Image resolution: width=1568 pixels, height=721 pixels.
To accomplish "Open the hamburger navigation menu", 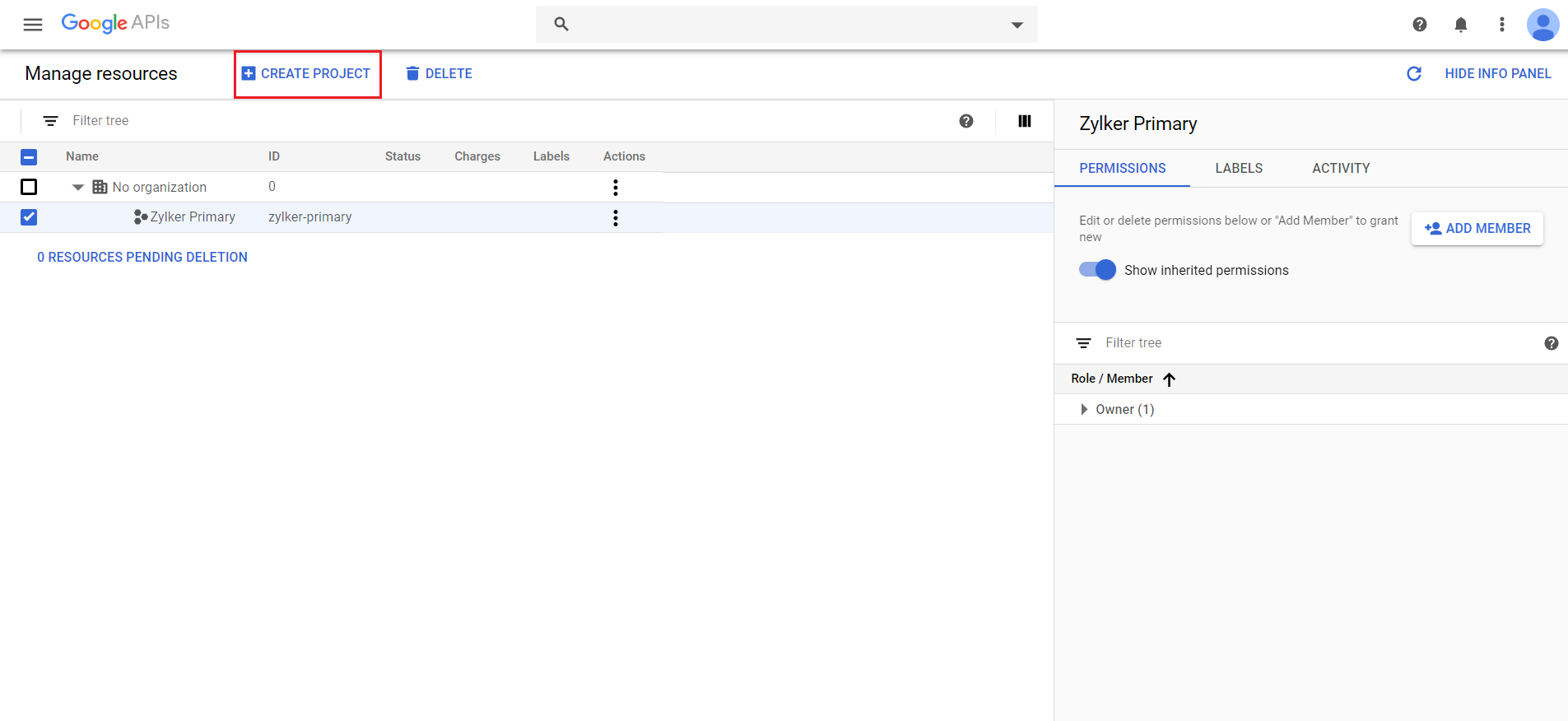I will [33, 25].
